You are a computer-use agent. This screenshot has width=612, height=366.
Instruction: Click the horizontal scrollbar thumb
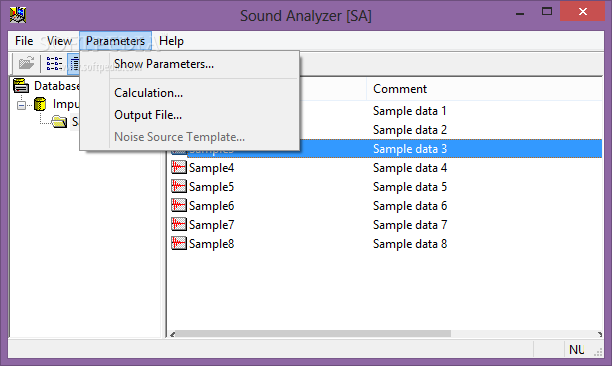(x=313, y=334)
